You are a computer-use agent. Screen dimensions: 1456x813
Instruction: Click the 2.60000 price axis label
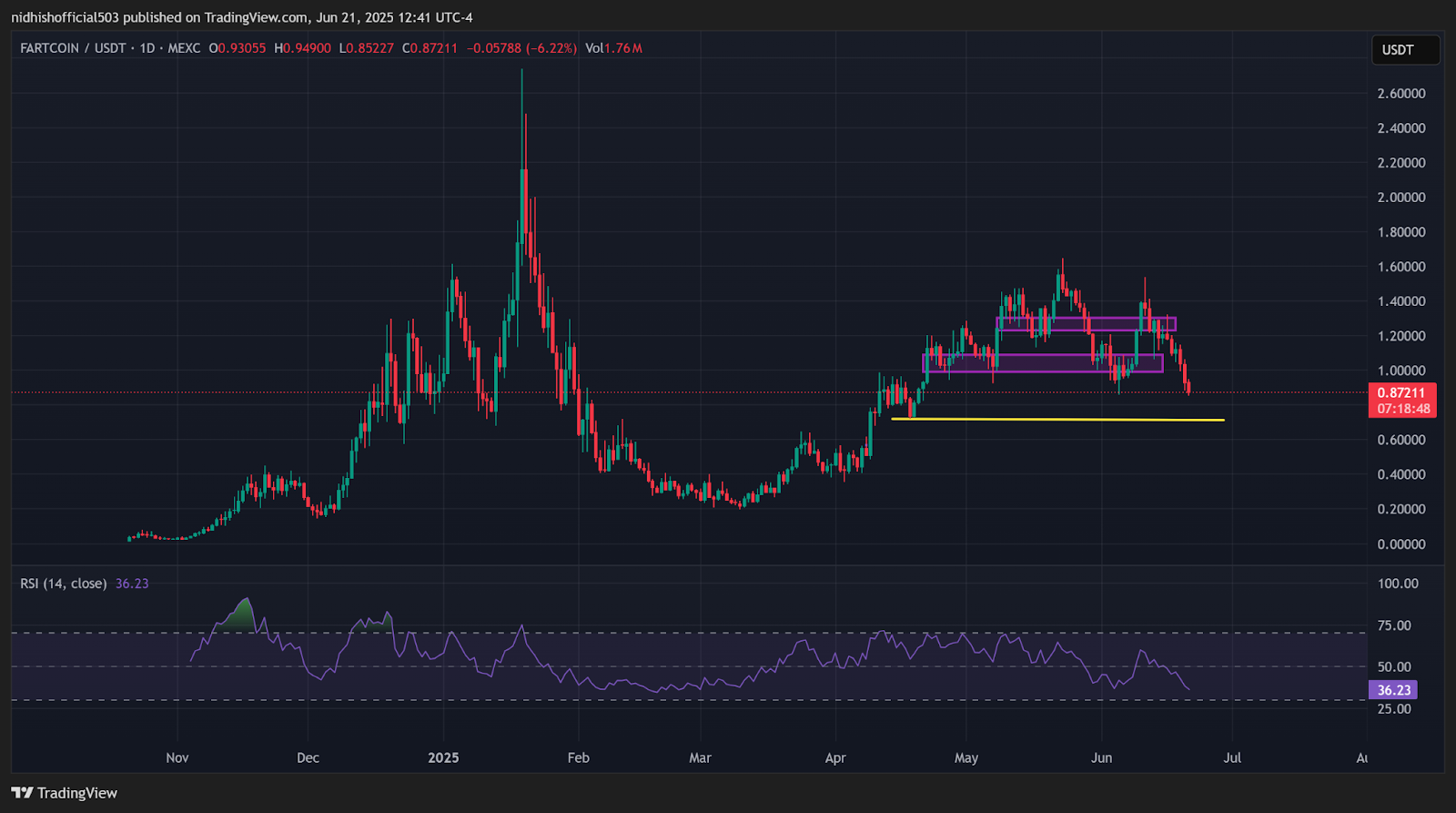click(x=1401, y=94)
